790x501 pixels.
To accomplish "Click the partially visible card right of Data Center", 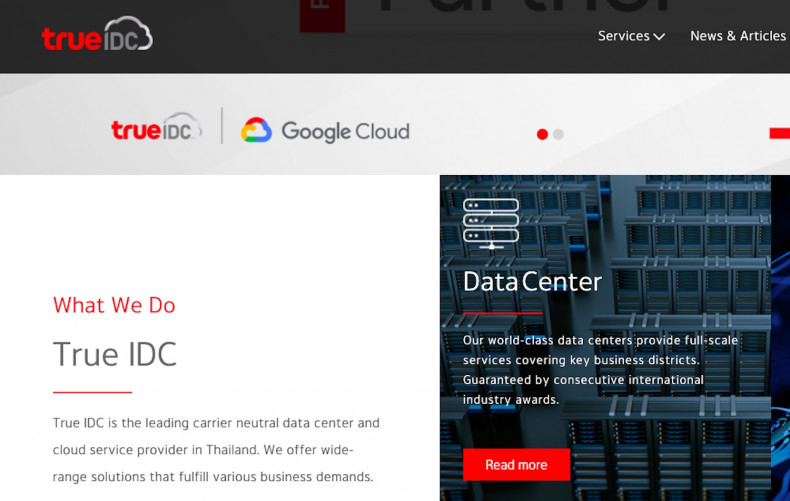I will (780, 340).
